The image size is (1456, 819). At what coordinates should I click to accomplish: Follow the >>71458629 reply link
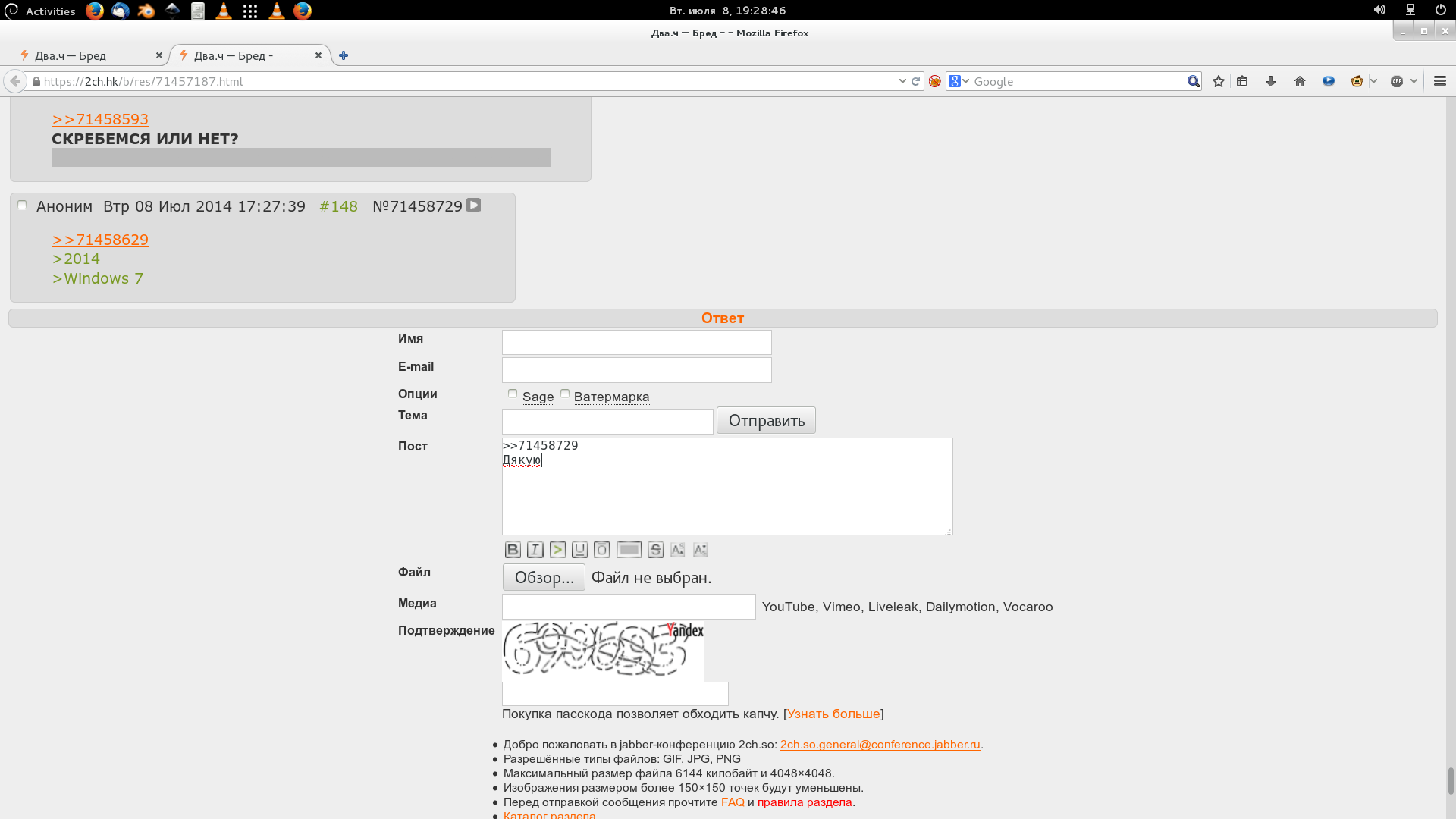100,240
